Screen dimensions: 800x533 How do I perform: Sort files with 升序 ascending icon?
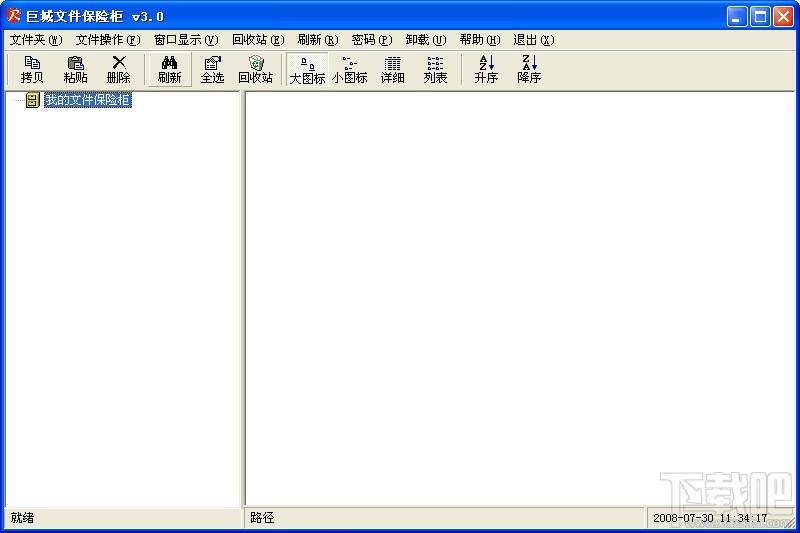[x=486, y=69]
